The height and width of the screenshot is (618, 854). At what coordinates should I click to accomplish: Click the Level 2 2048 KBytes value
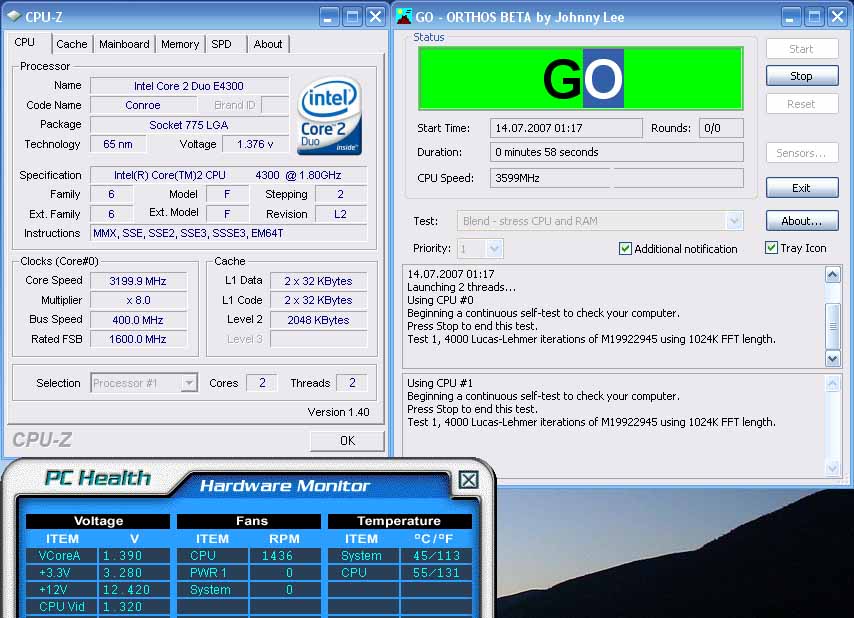(x=318, y=320)
